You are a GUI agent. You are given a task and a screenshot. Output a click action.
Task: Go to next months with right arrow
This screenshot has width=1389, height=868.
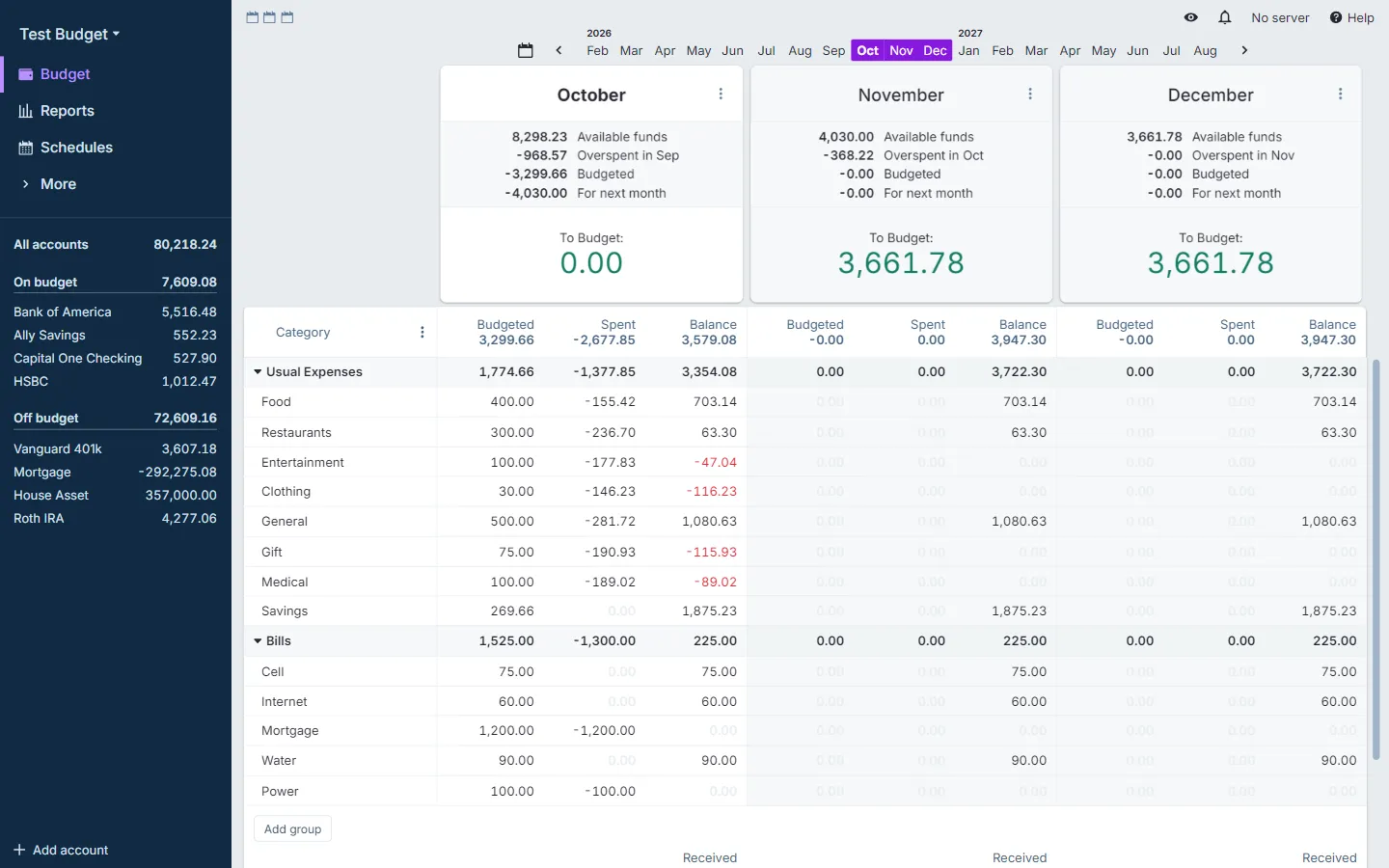1244,50
